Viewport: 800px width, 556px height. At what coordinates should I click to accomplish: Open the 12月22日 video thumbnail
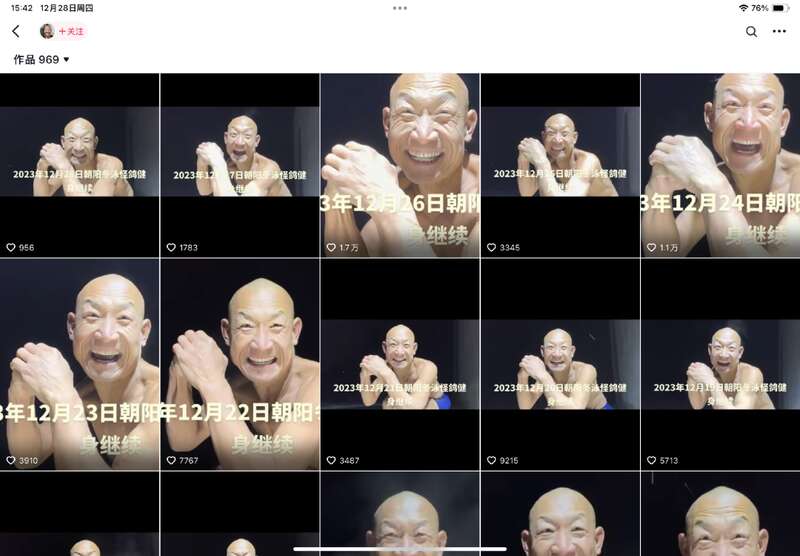(240, 364)
